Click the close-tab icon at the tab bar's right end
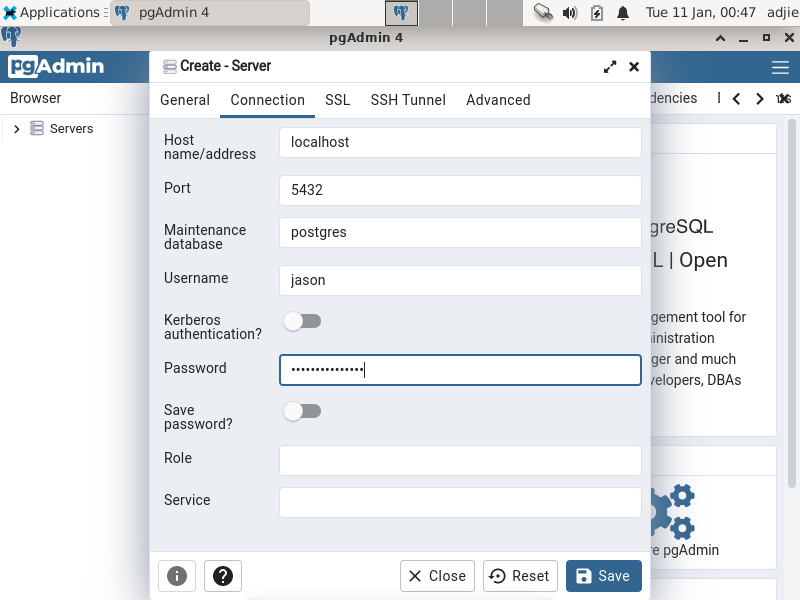The height and width of the screenshot is (600, 800). point(784,98)
